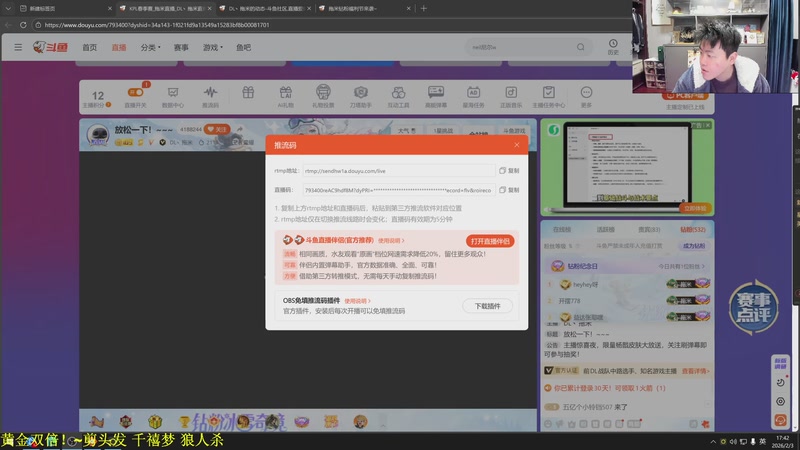The width and height of the screenshot is (800, 450).
Task: Click the site search input box
Action: point(520,47)
